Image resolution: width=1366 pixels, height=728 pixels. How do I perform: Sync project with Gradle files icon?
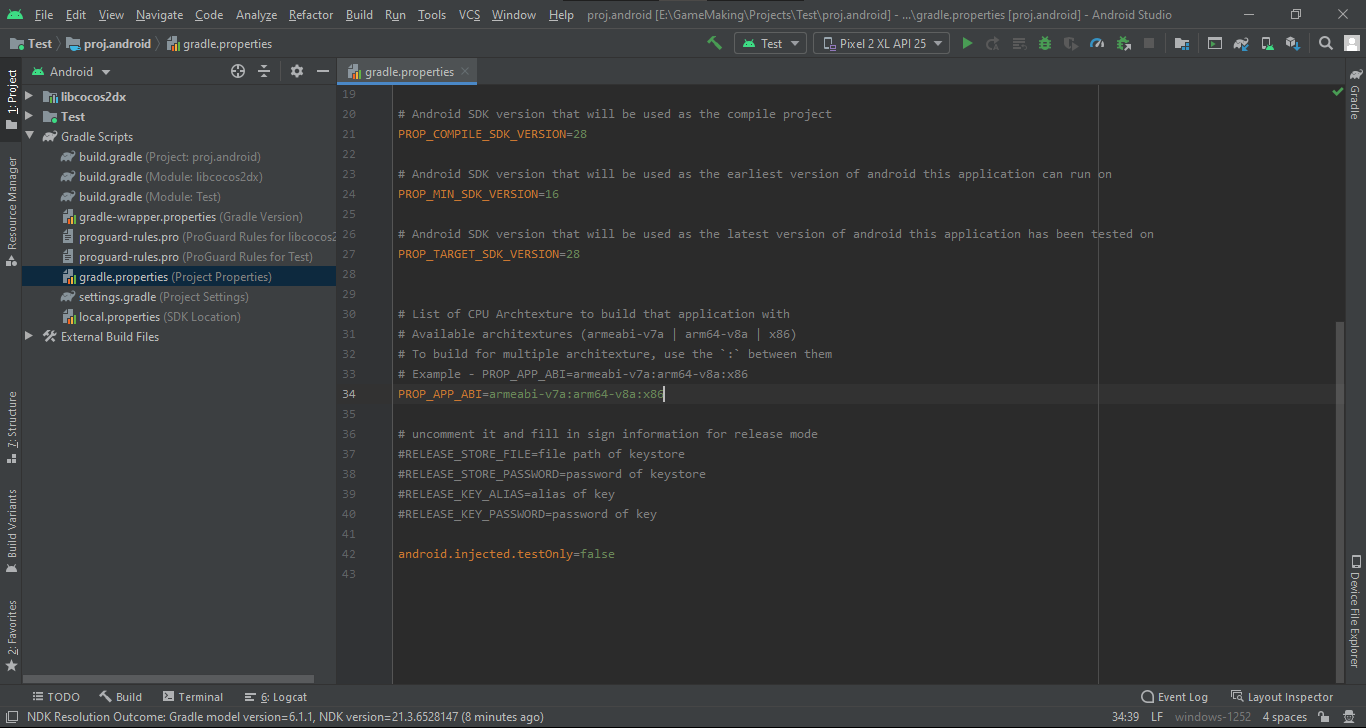pyautogui.click(x=1241, y=43)
